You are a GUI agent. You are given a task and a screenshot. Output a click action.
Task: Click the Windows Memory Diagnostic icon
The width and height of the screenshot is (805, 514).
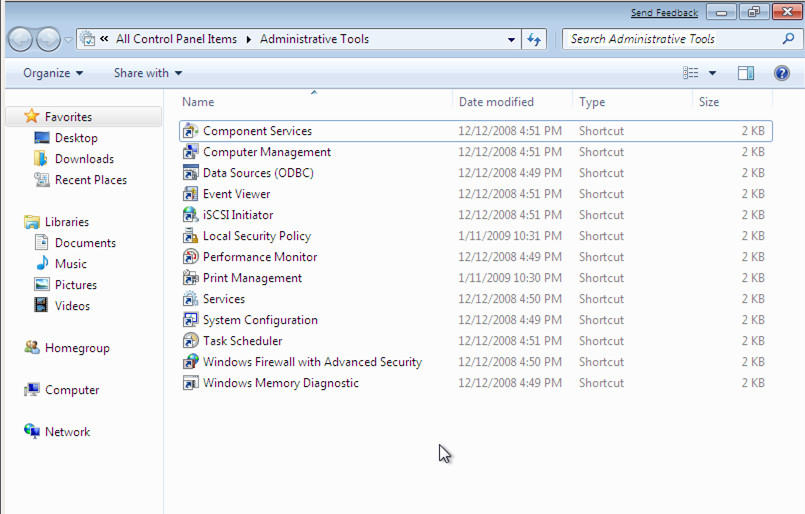(190, 383)
